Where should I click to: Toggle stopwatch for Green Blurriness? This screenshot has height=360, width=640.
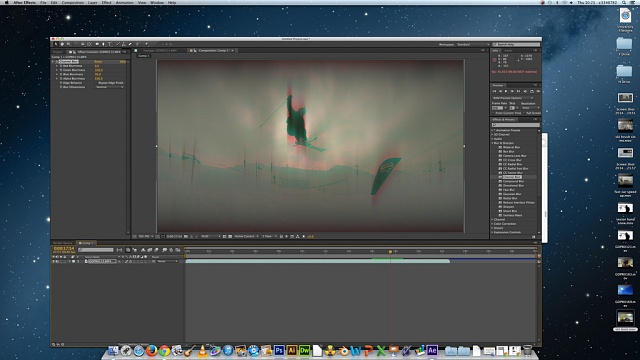[x=61, y=70]
